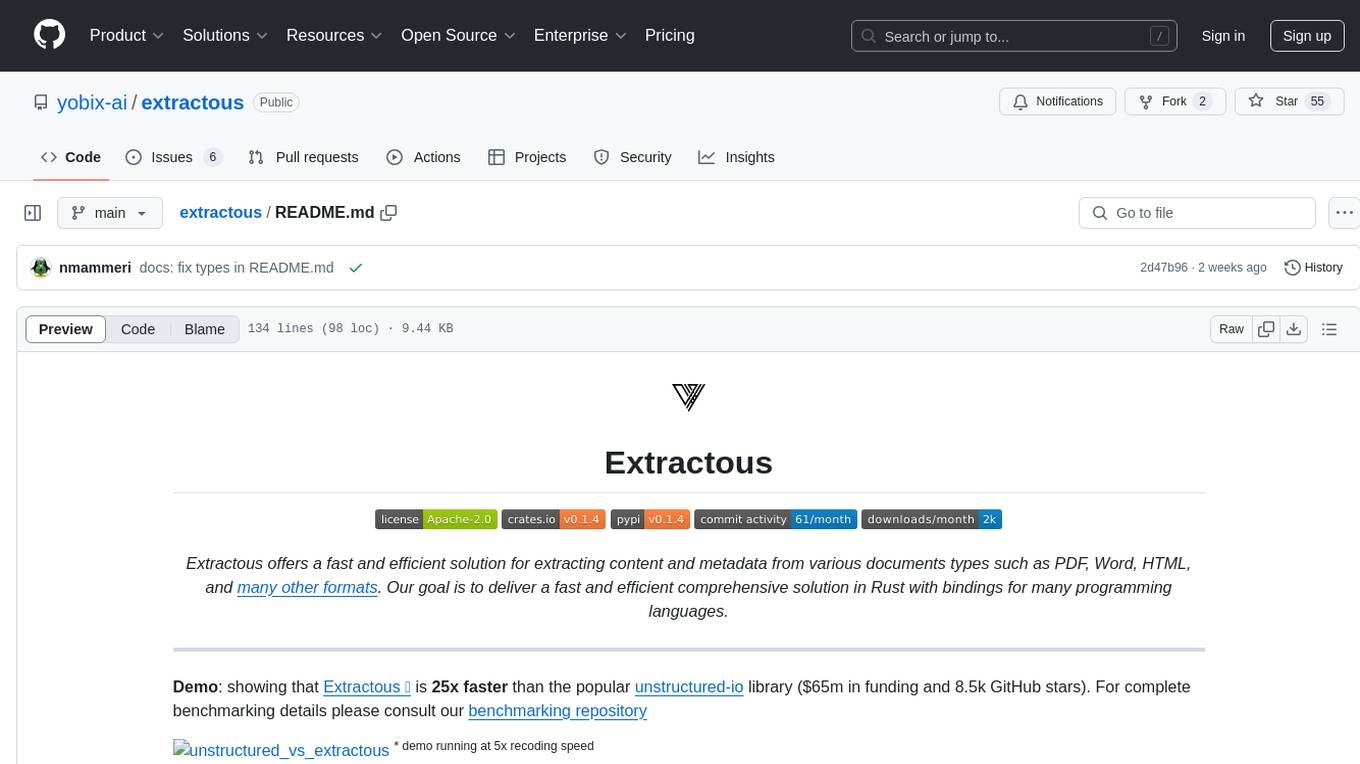This screenshot has width=1360, height=764.
Task: Expand the Product menu
Action: tap(127, 35)
